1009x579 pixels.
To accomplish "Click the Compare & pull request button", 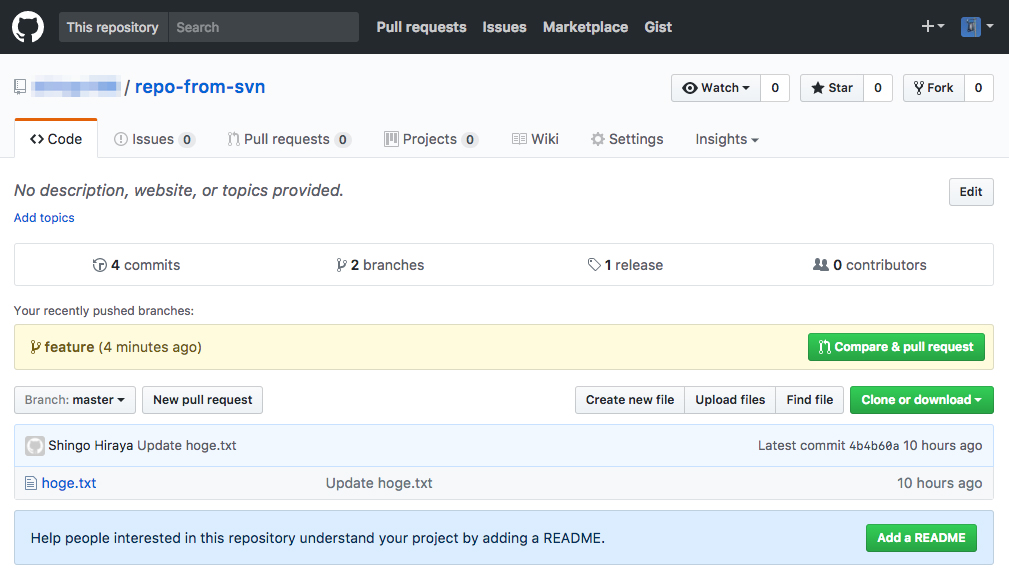I will click(895, 347).
